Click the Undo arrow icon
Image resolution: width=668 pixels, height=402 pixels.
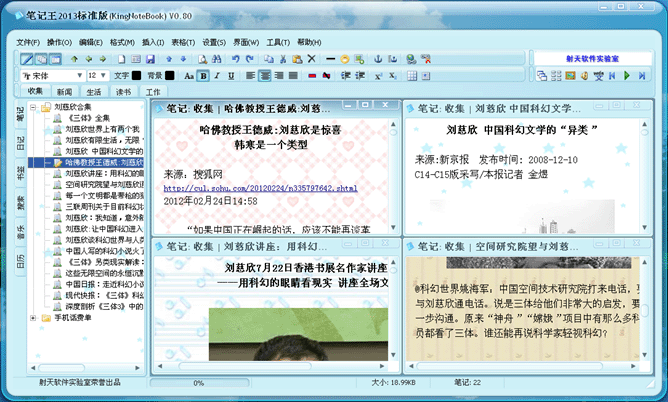(235, 59)
